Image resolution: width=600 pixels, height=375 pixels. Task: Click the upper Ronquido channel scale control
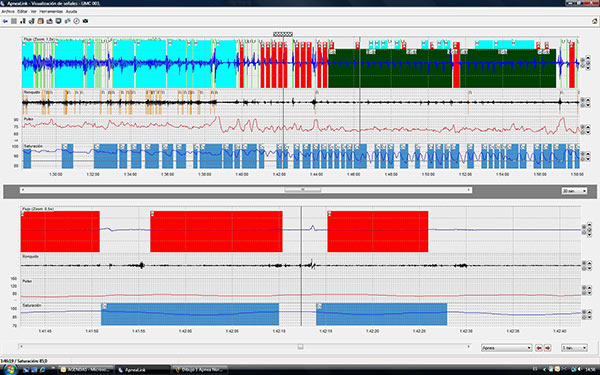[585, 102]
